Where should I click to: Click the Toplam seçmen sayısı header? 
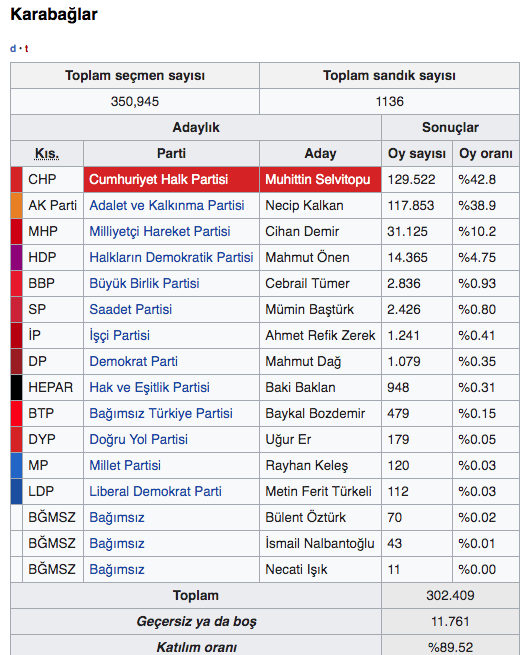pos(135,76)
